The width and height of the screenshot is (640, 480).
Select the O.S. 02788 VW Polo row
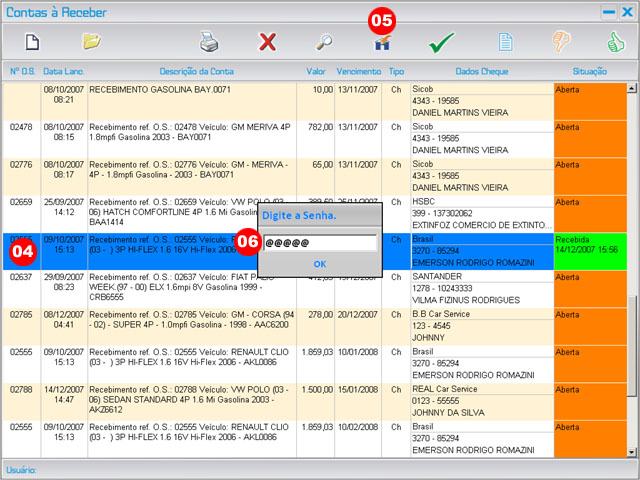196,401
